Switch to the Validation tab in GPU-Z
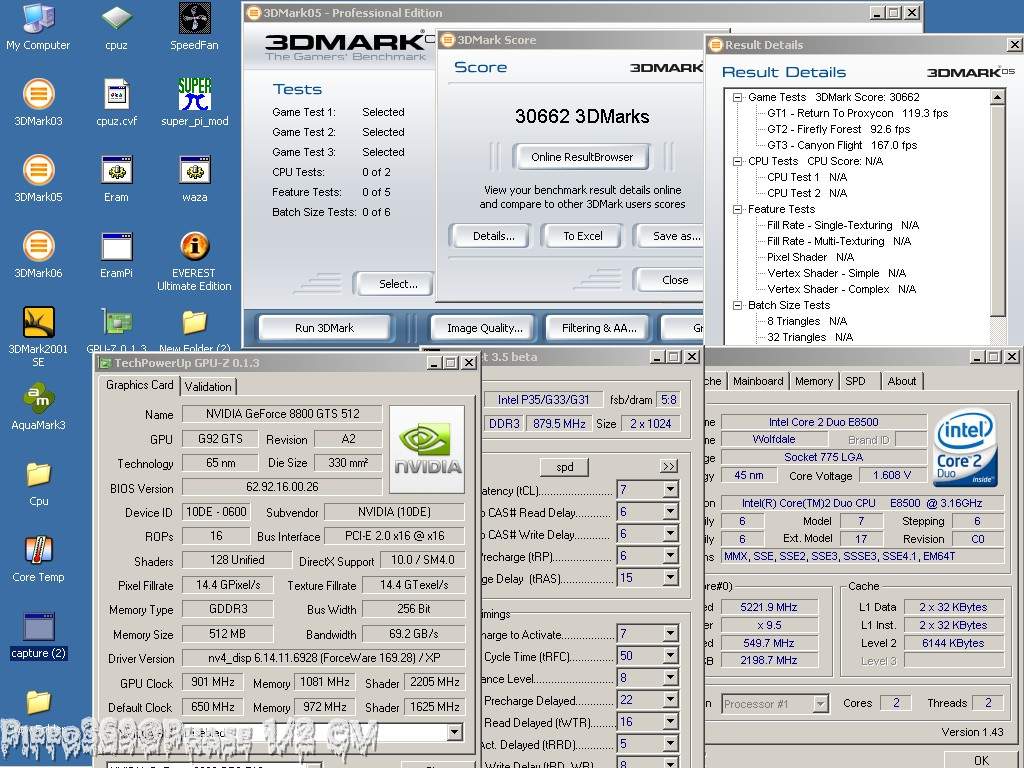The image size is (1024, 768). click(x=208, y=387)
